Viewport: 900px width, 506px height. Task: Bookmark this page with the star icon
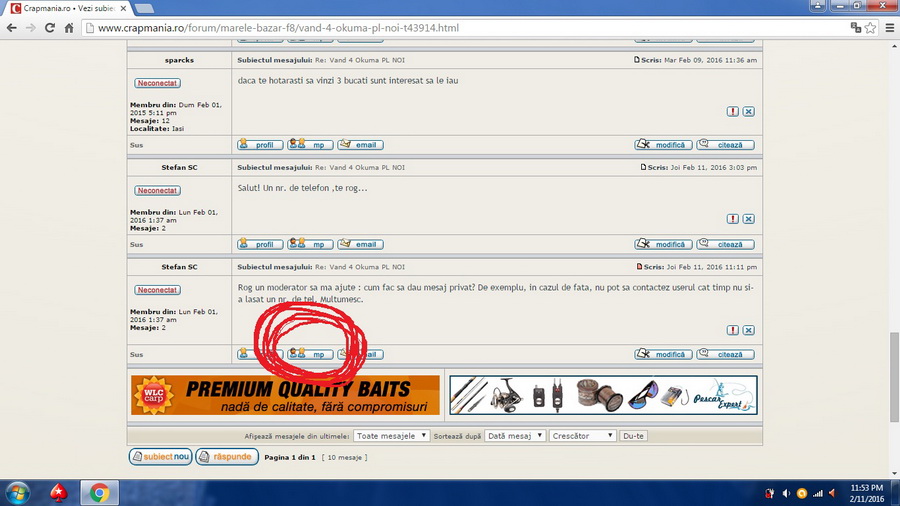coord(871,28)
